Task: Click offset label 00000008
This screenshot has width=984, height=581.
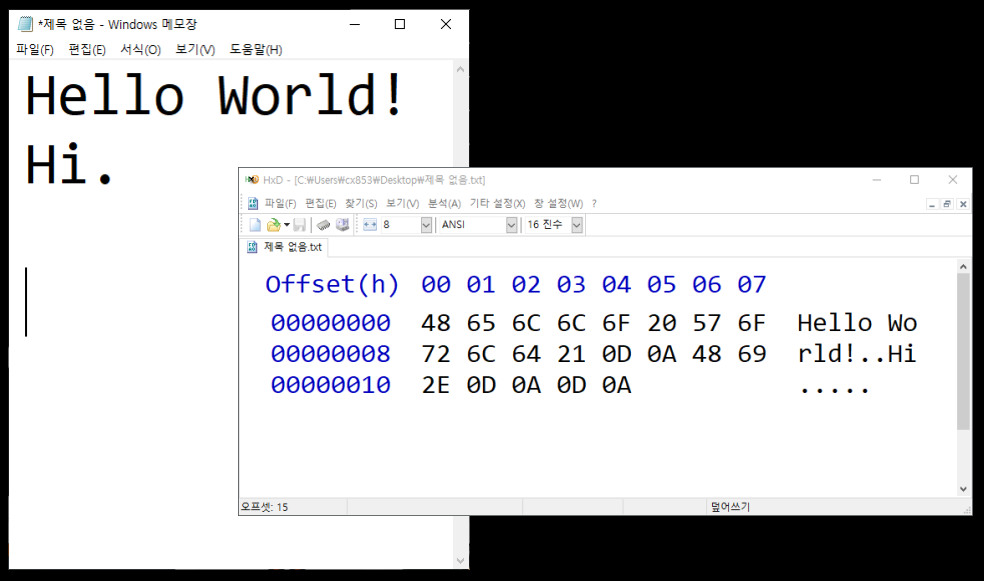Action: pos(331,354)
